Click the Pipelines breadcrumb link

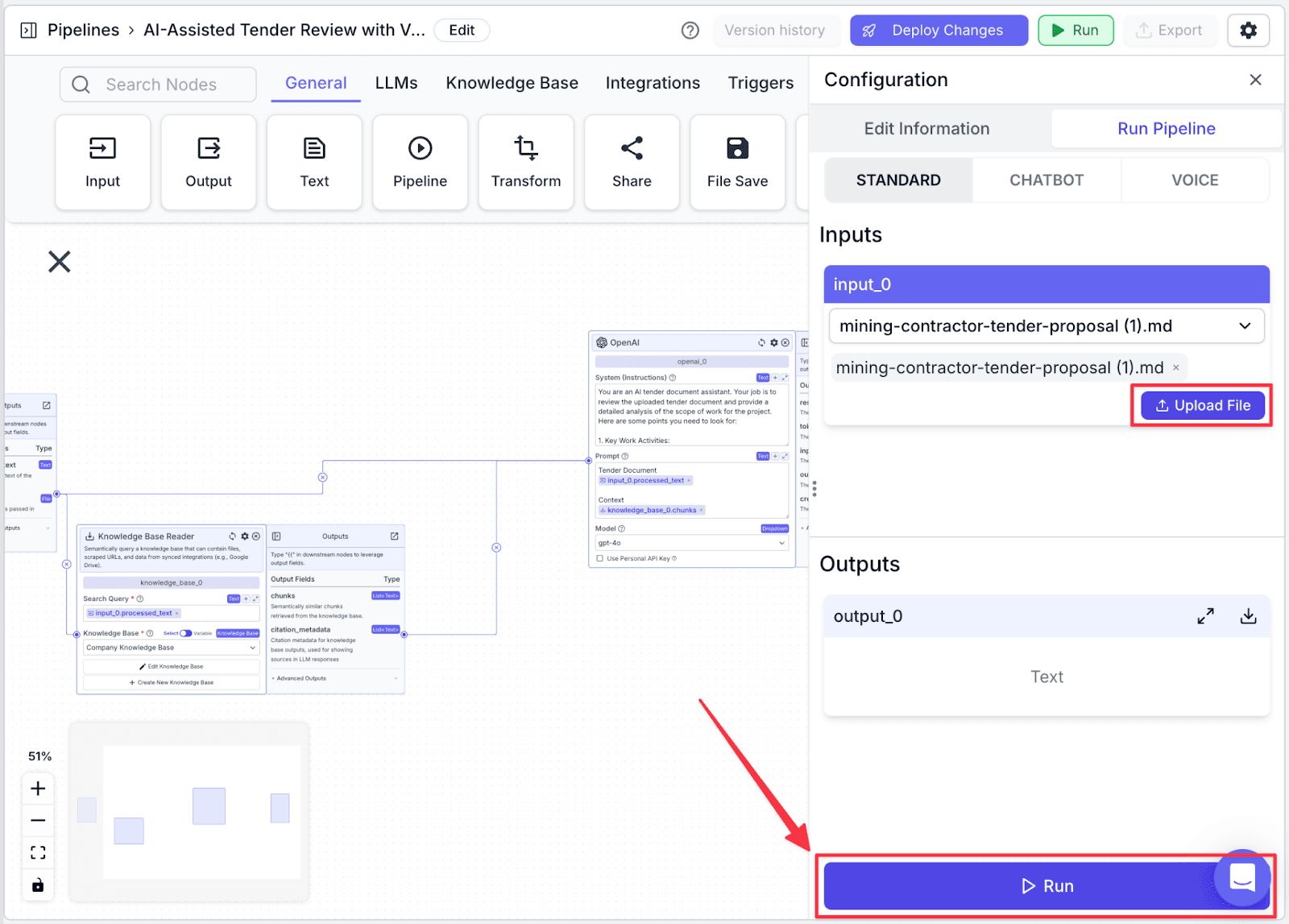click(83, 31)
